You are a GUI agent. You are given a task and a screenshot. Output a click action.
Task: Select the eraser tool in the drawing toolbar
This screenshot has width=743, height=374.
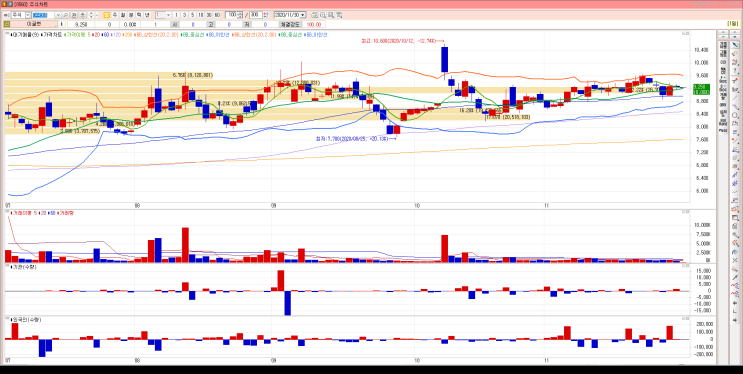[x=735, y=53]
